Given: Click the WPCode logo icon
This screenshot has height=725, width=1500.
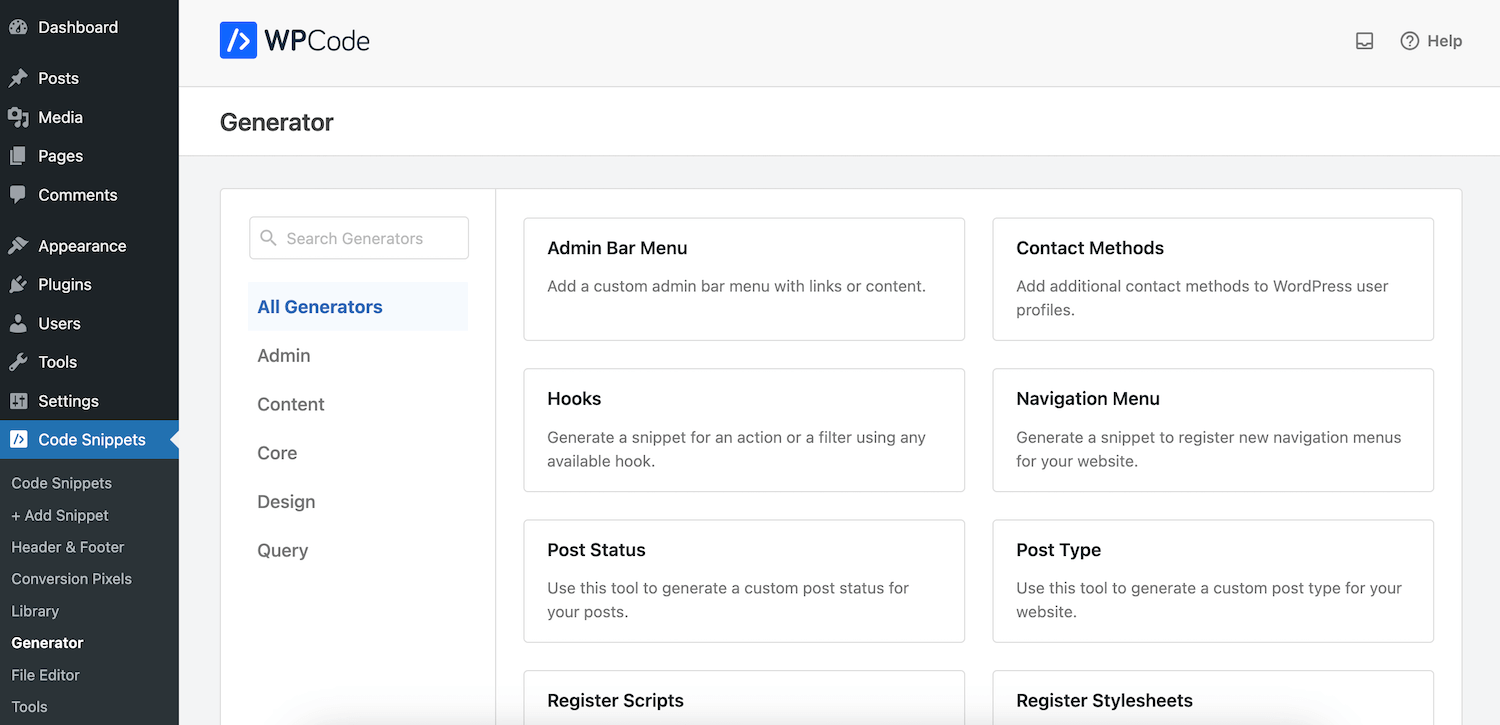Looking at the screenshot, I should coord(238,41).
